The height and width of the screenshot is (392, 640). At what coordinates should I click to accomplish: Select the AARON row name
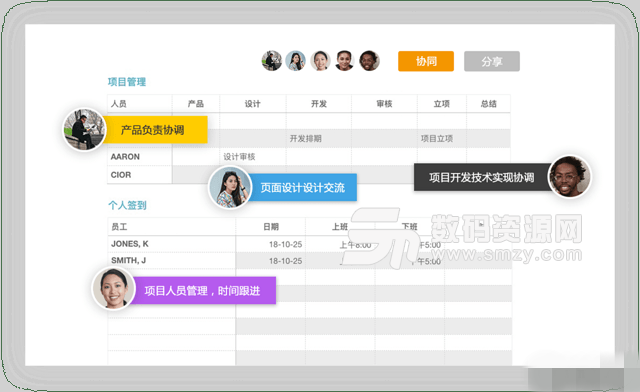tap(125, 157)
